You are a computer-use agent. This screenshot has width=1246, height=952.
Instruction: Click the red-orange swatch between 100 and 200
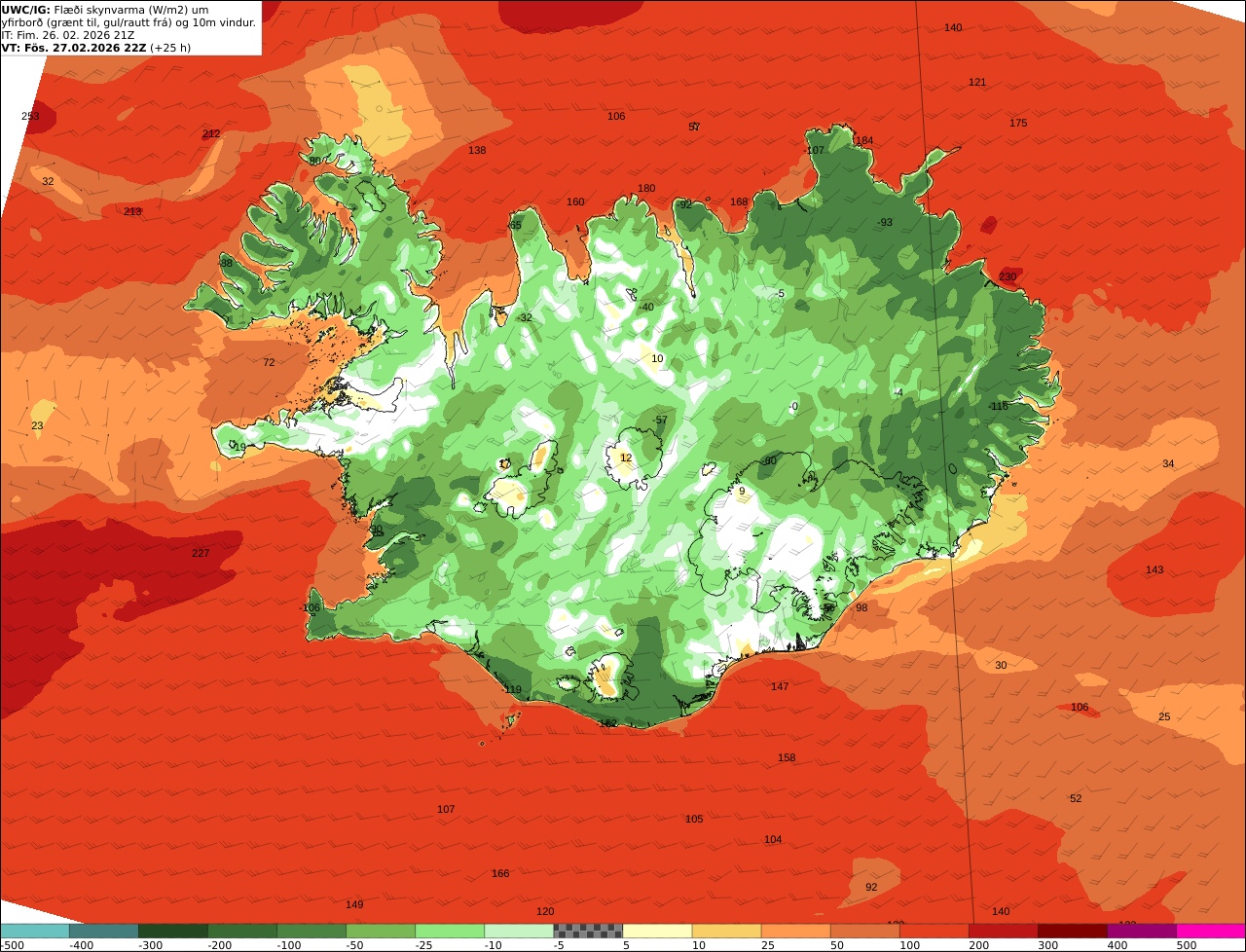(934, 931)
